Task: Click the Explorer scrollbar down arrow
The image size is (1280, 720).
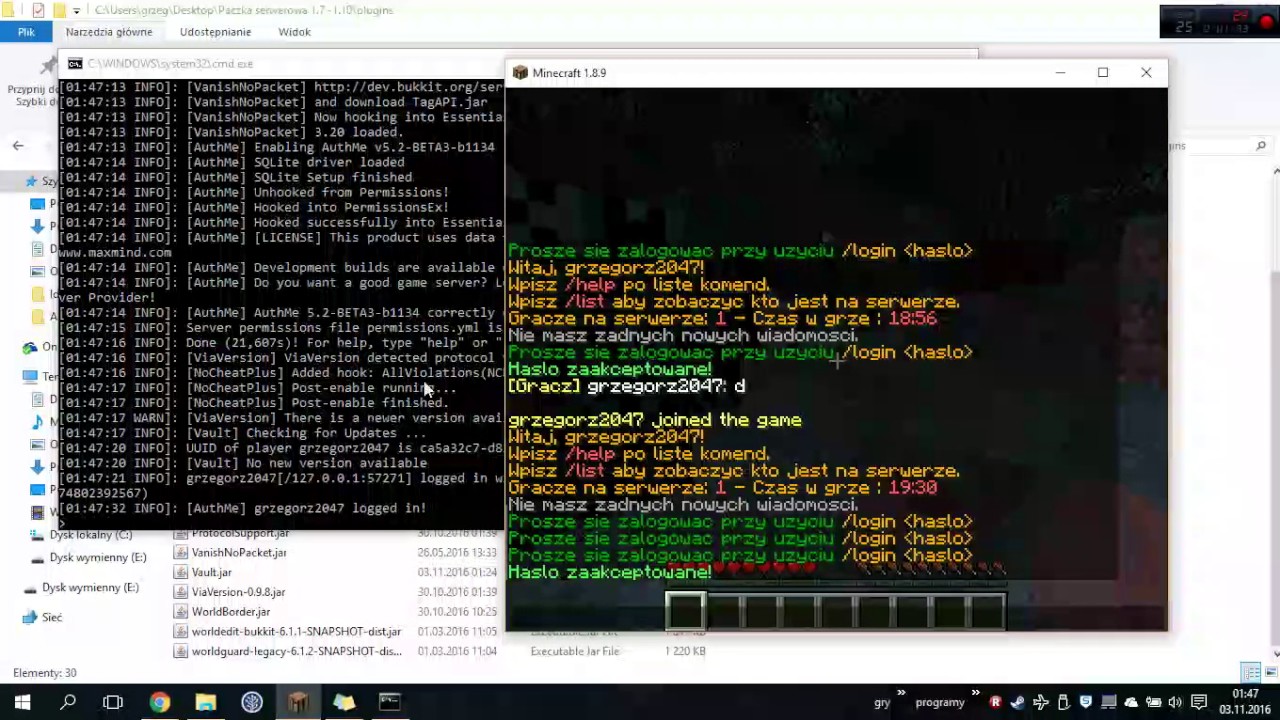Action: (x=1274, y=654)
